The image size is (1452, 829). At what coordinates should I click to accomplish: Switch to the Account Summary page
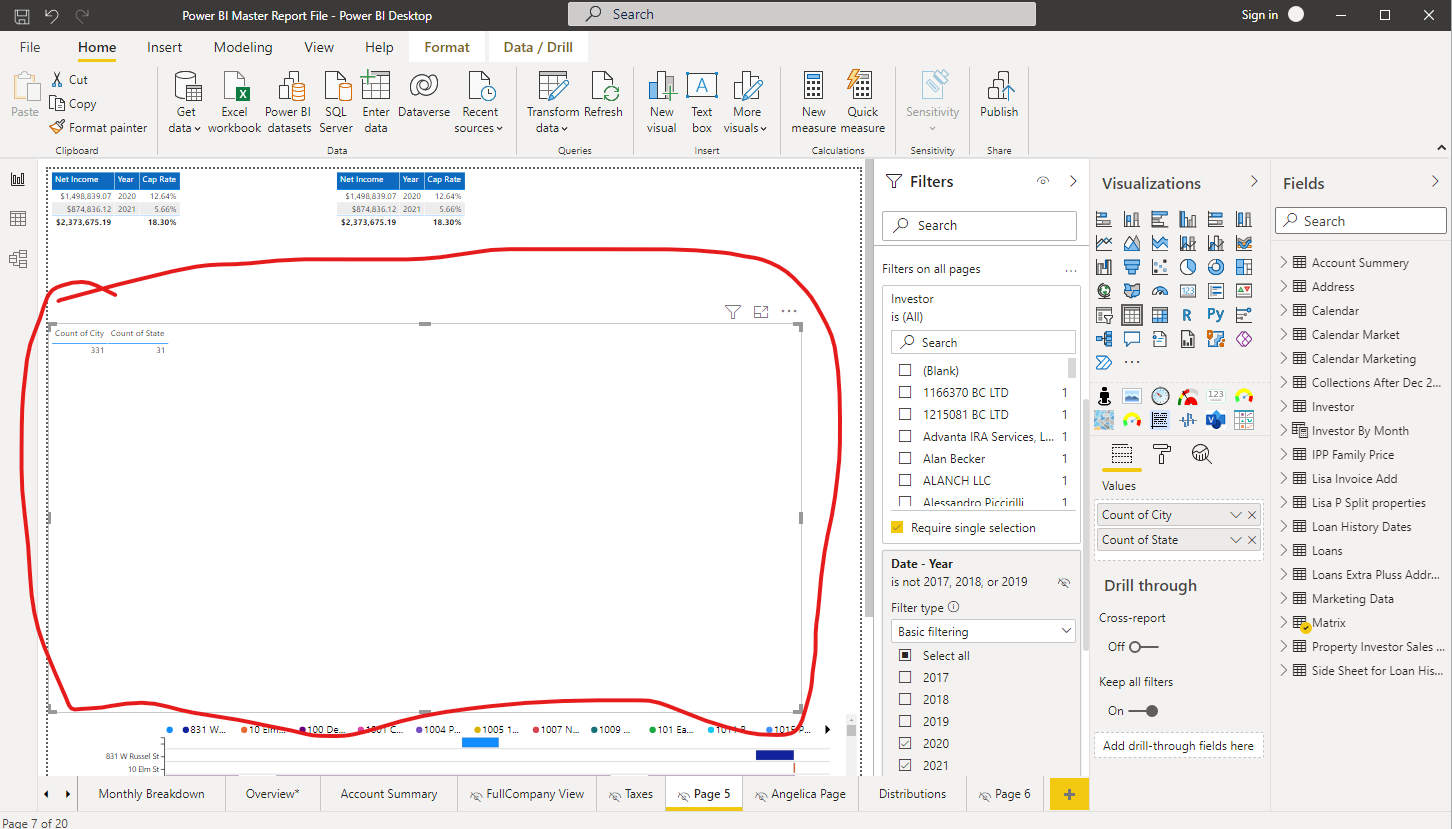coord(389,794)
